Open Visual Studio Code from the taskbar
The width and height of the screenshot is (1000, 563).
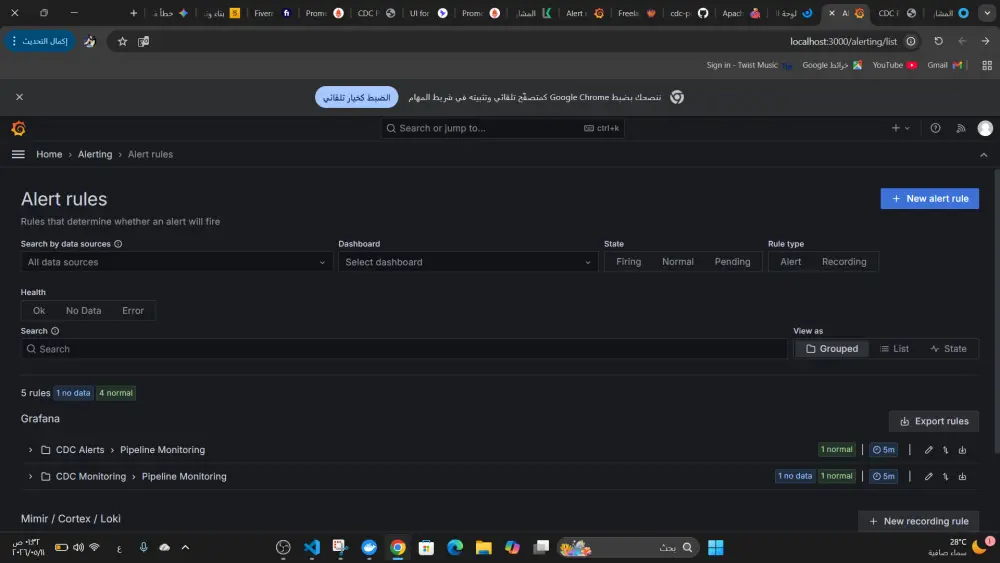pos(312,547)
